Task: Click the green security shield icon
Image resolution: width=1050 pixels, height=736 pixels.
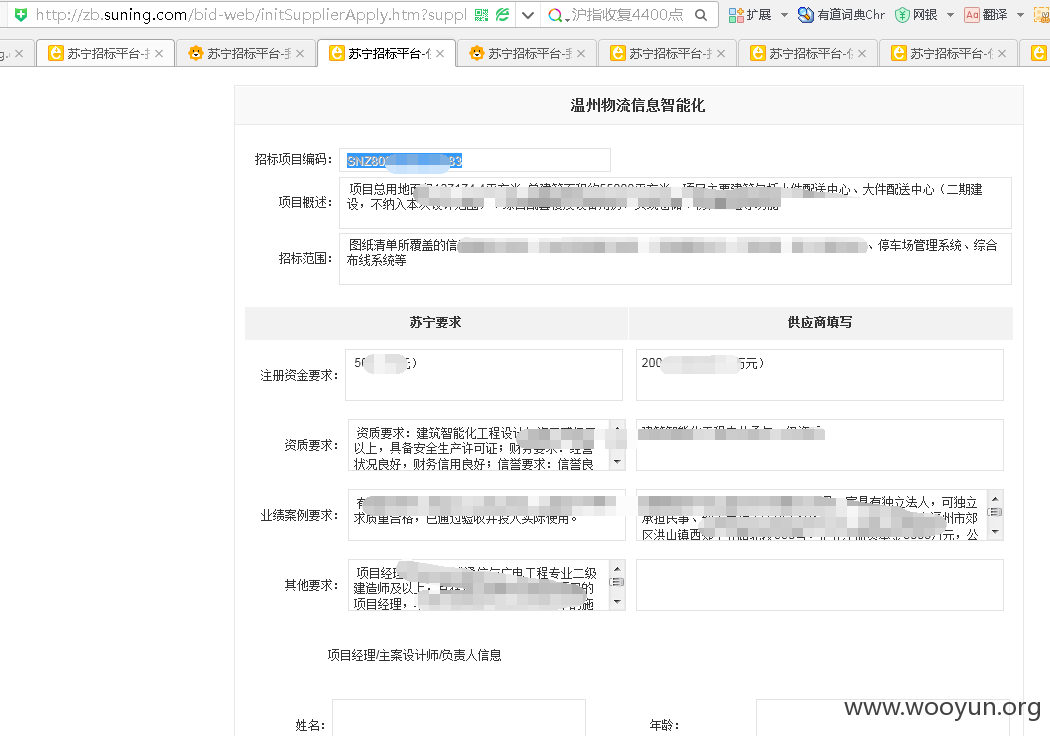Action: (21, 14)
